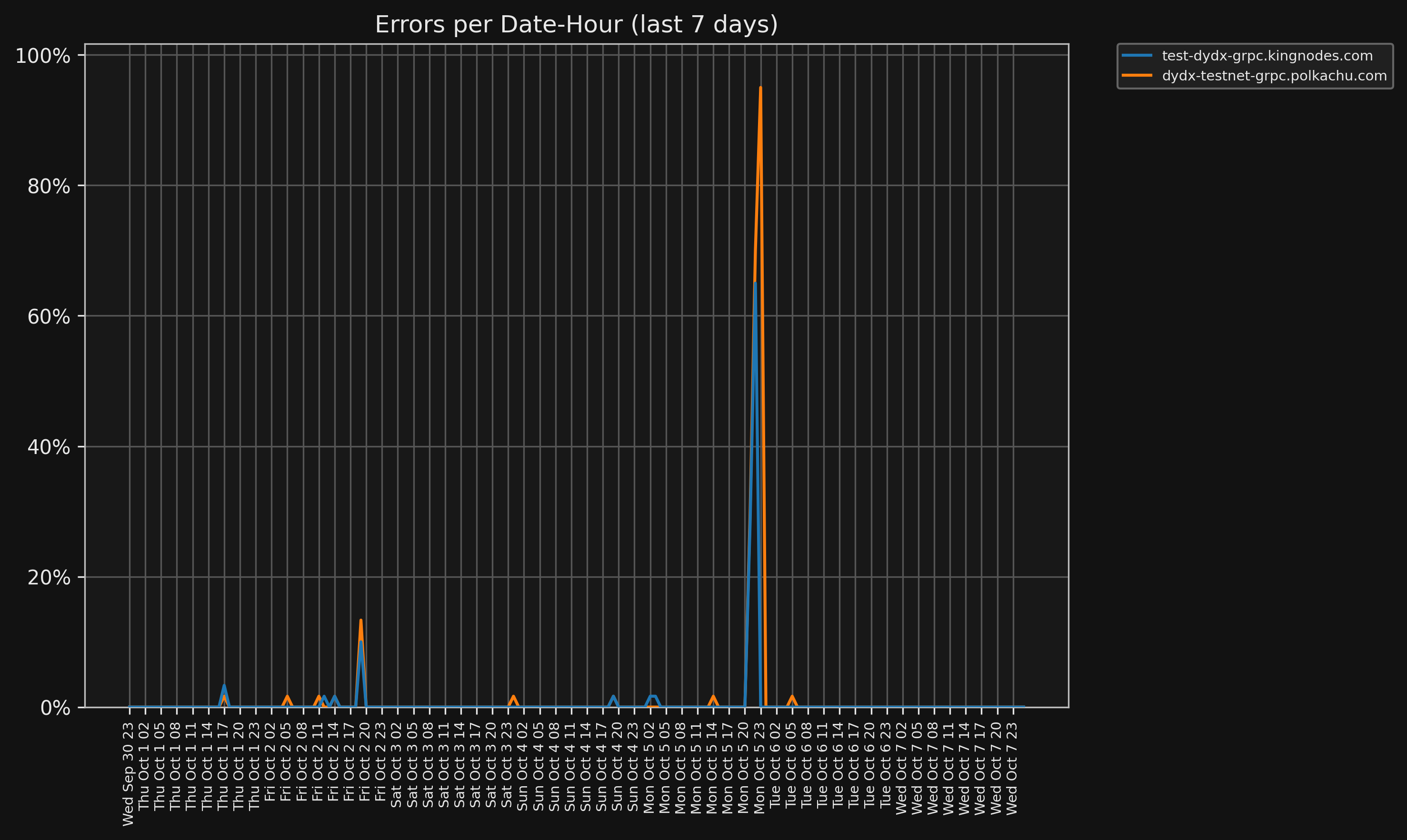Click the x-axis label 'Mon Oct 5 23'
The width and height of the screenshot is (1407, 840).
click(760, 768)
